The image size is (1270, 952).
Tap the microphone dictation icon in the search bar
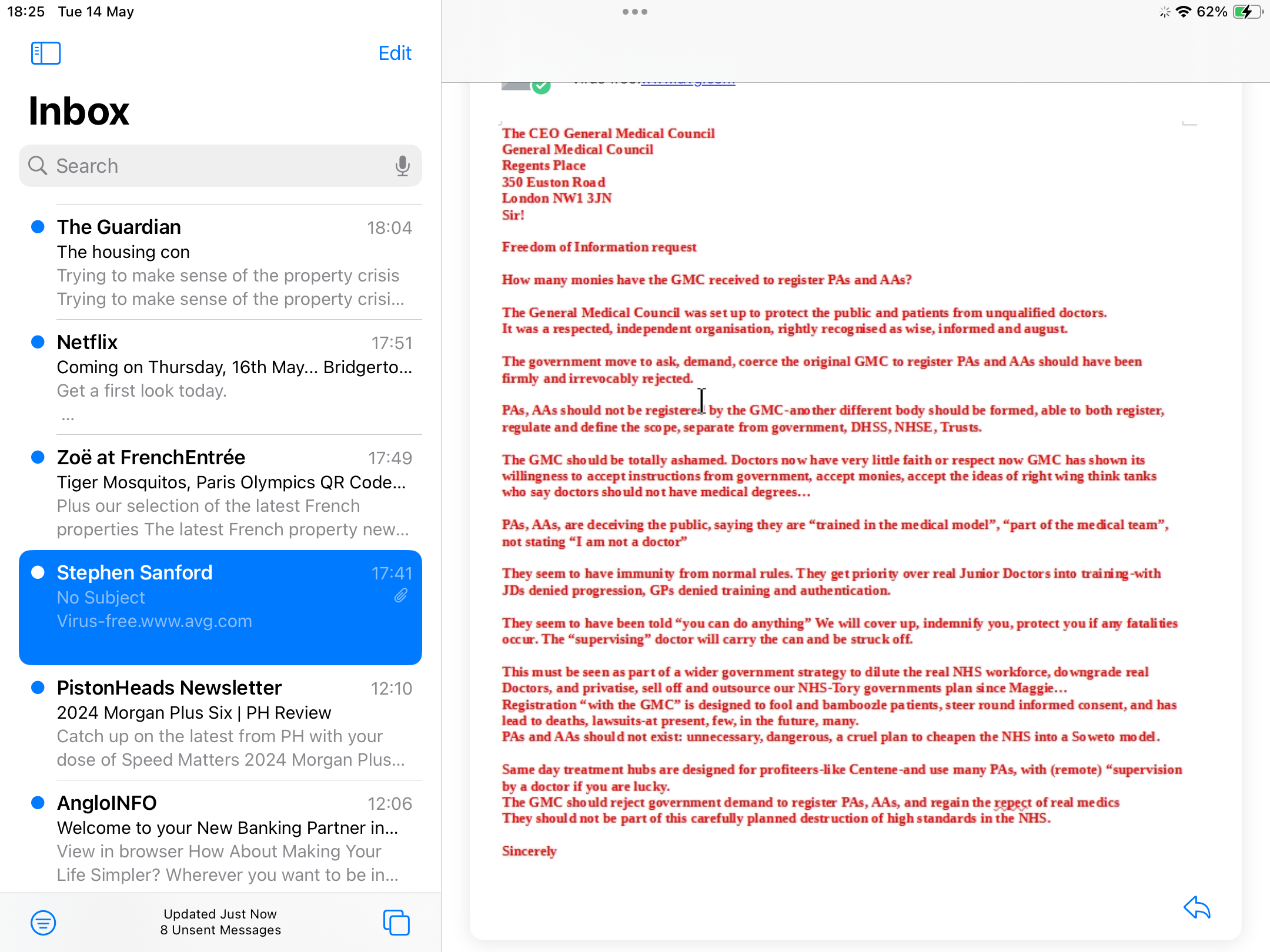(x=403, y=166)
